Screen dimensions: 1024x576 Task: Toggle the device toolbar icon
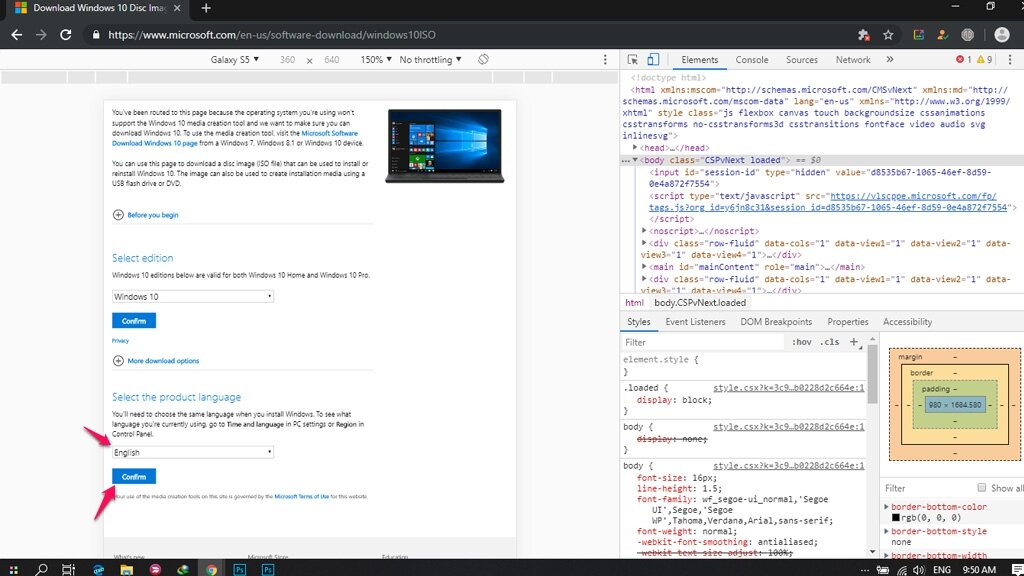point(653,59)
